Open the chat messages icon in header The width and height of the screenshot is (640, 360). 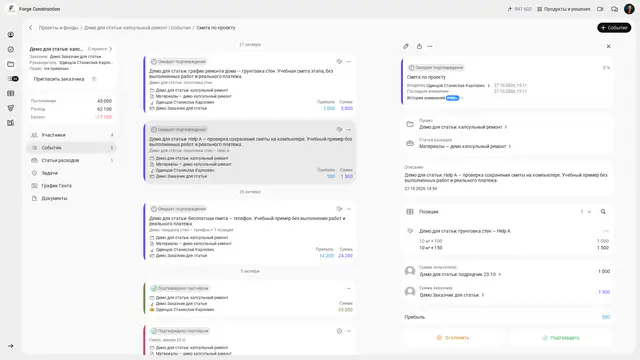(x=614, y=9)
